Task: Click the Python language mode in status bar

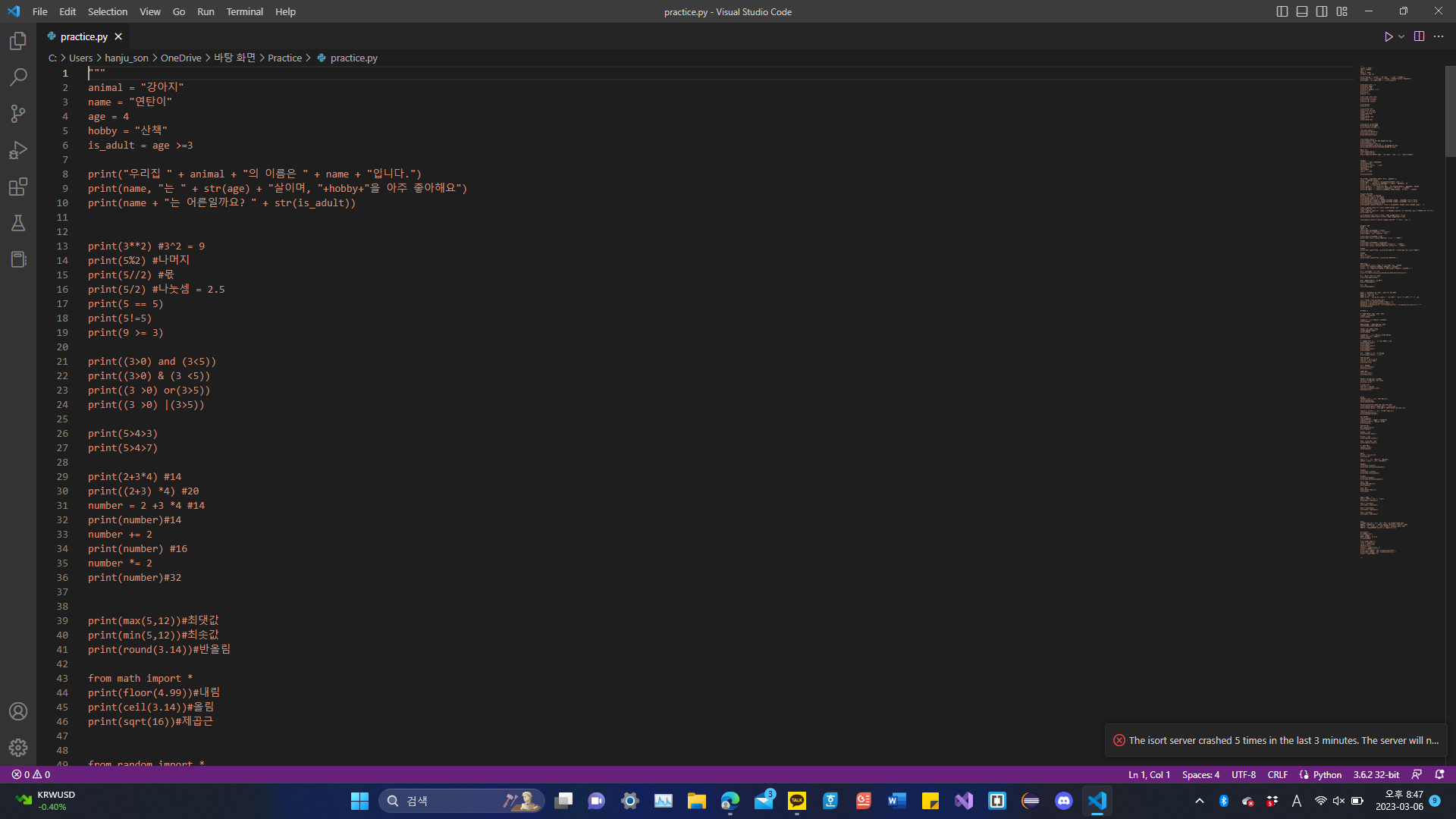Action: 1327,774
